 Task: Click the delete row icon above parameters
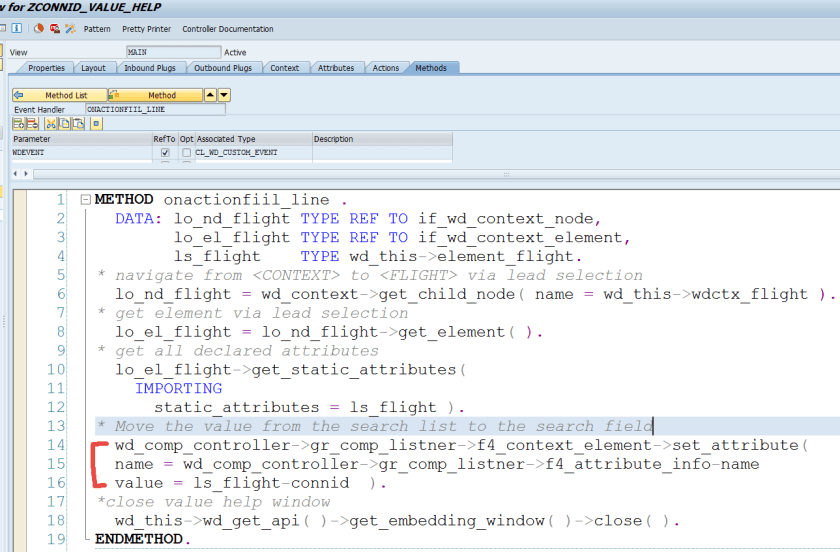pos(31,123)
